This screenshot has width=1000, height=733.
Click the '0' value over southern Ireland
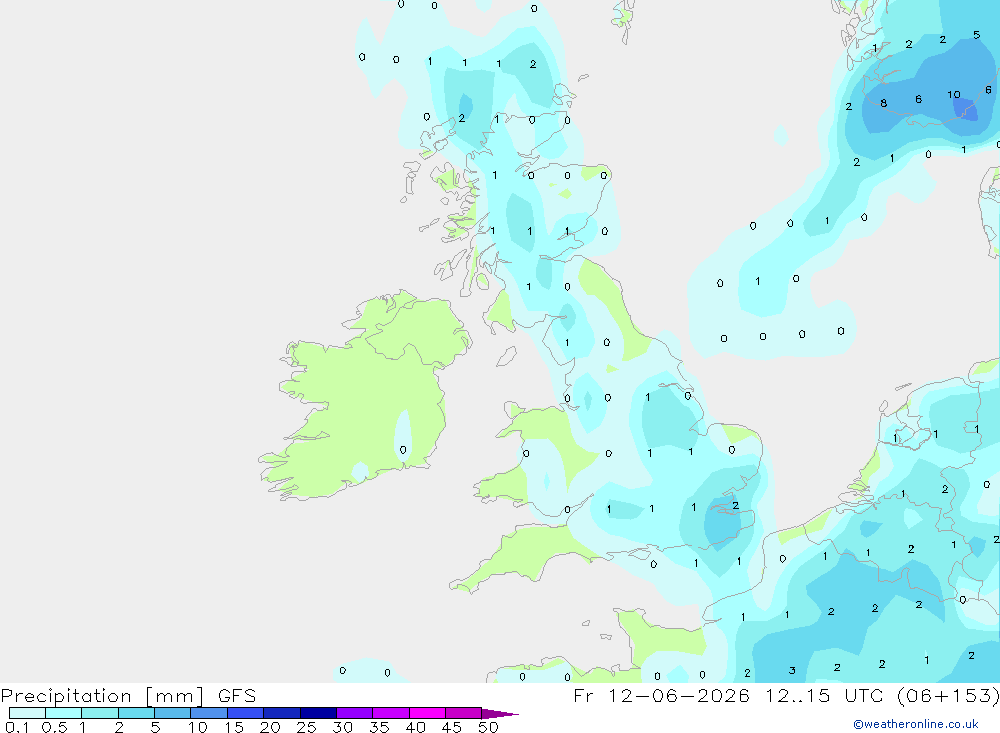pos(403,450)
